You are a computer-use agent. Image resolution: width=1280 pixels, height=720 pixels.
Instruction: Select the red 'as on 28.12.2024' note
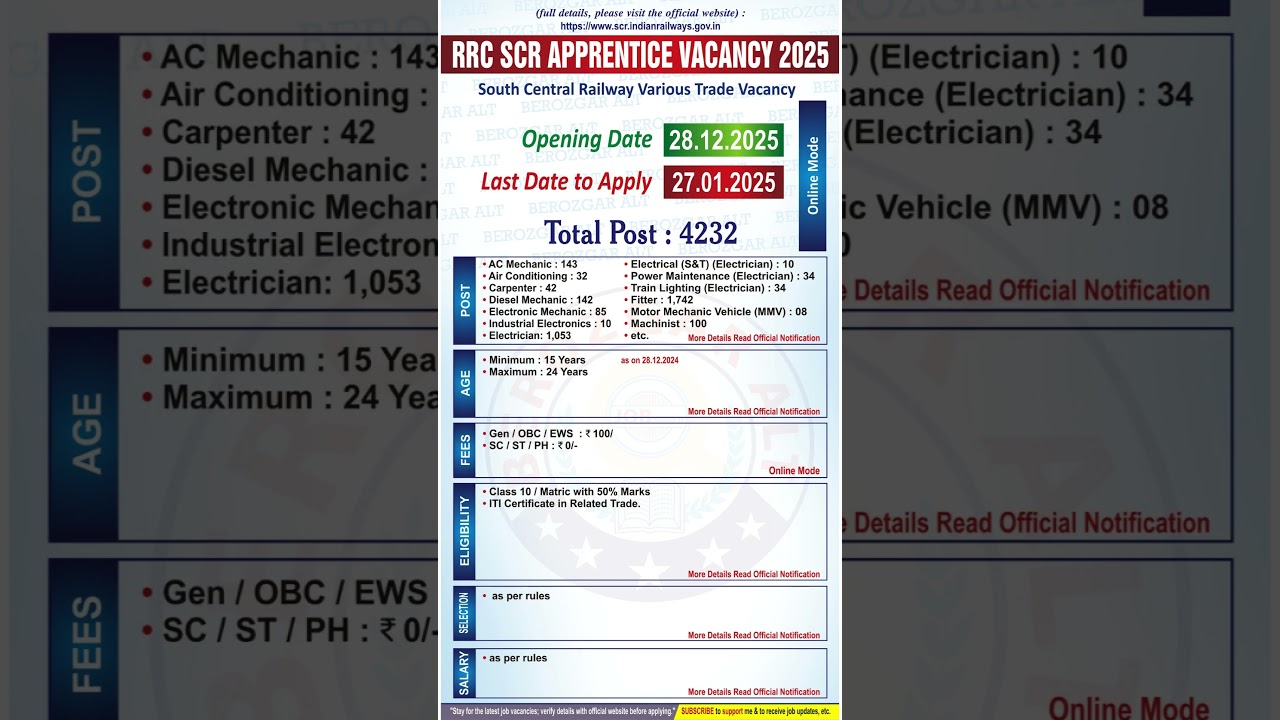tap(650, 360)
